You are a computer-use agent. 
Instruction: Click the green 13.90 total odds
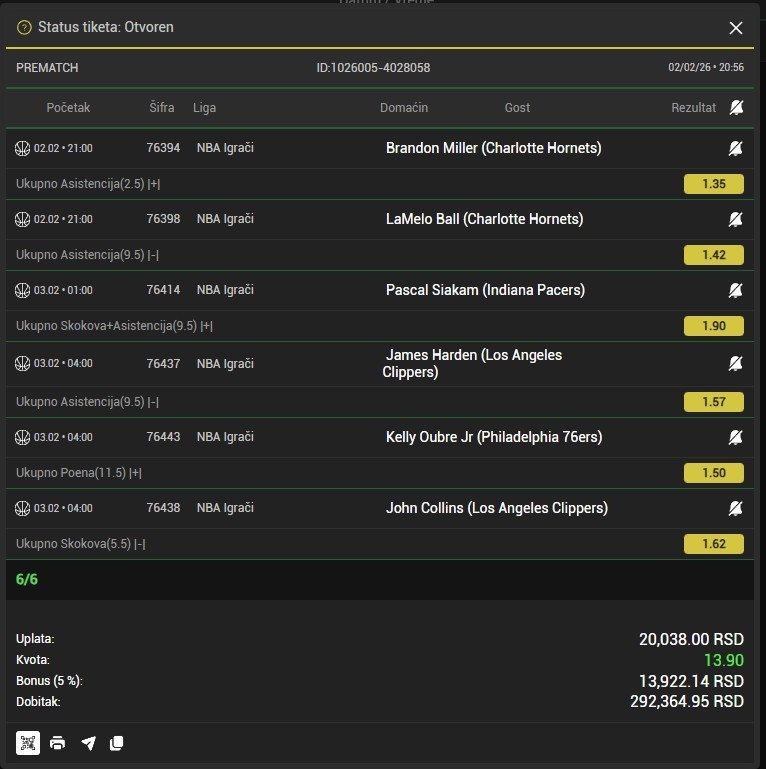(723, 660)
